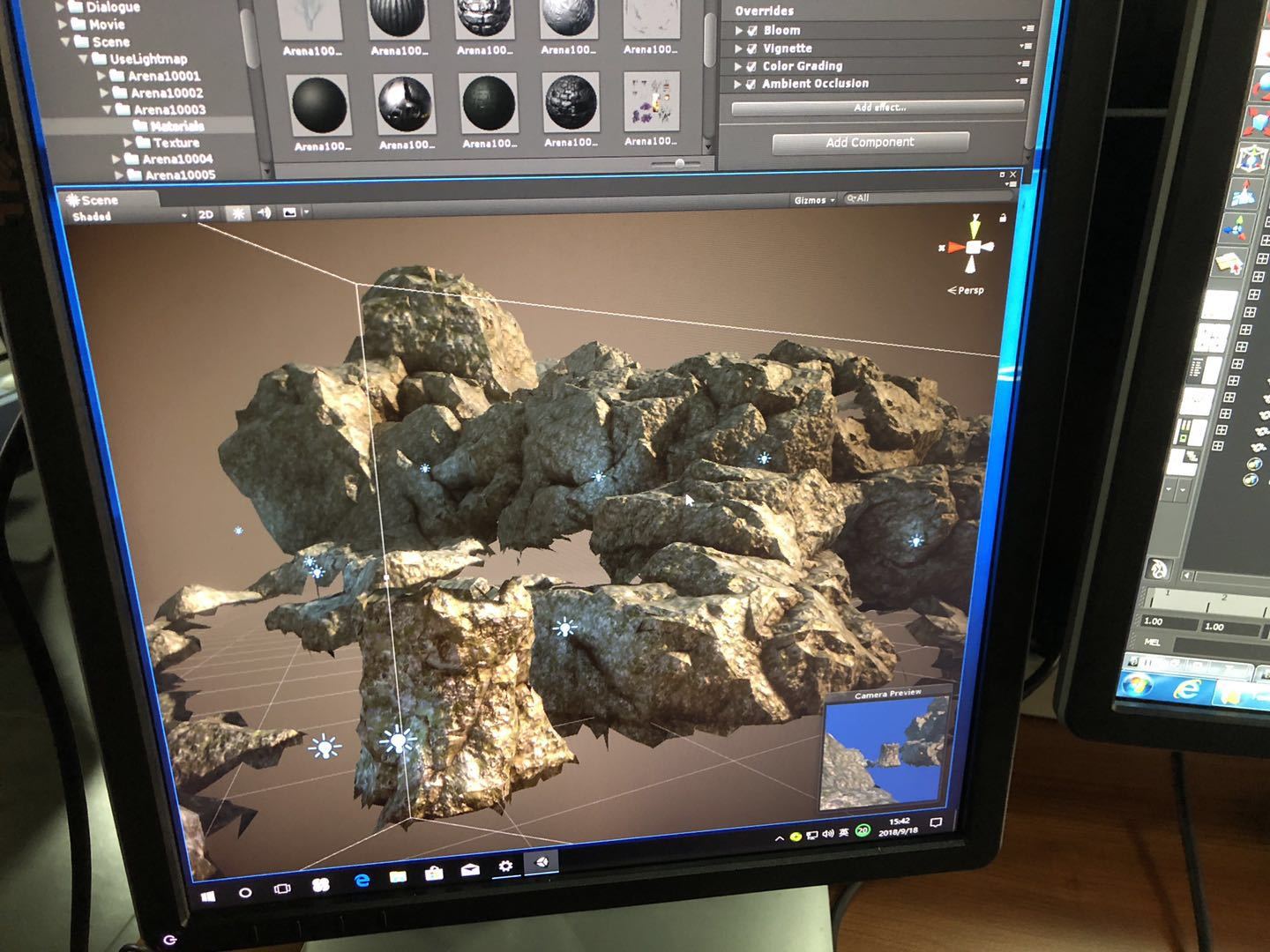Expand the Ambient Occlusion settings

pyautogui.click(x=737, y=84)
